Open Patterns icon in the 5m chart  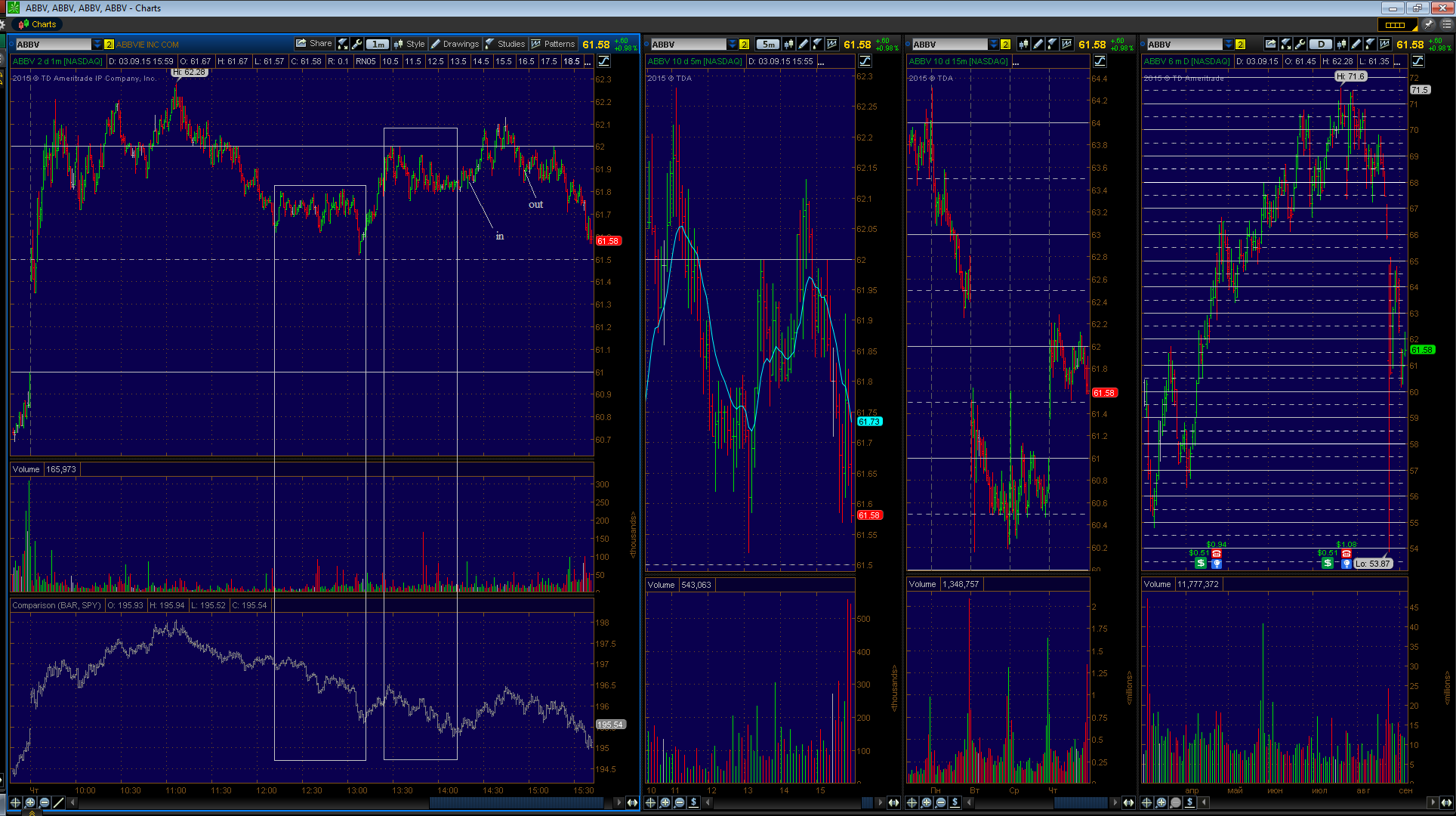coord(832,45)
